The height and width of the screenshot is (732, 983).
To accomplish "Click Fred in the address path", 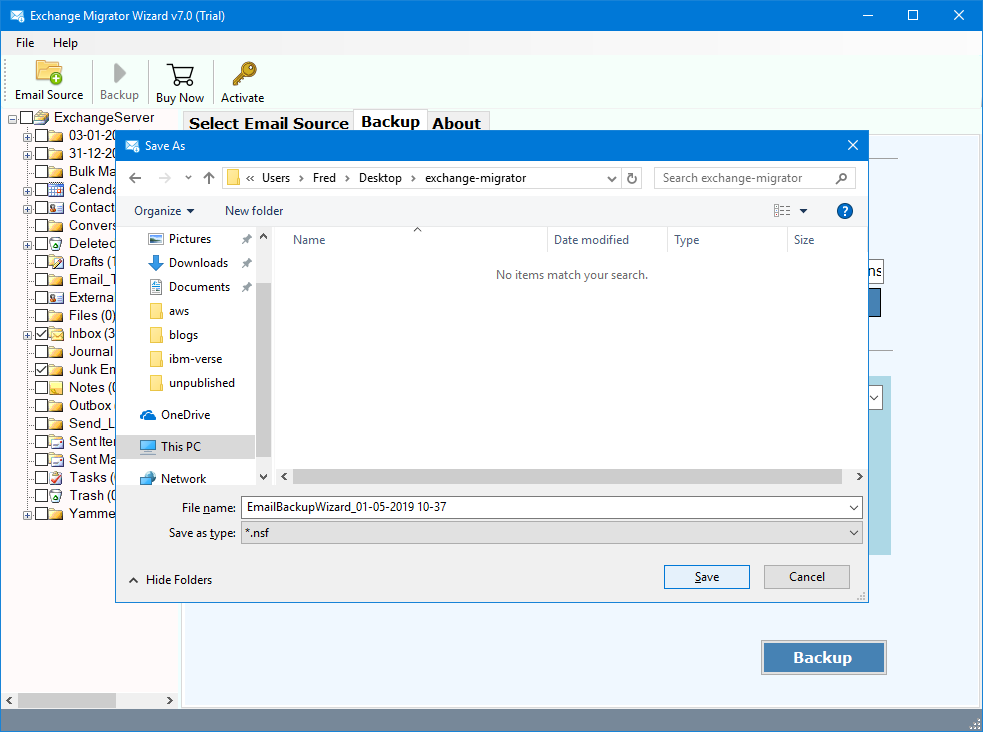I will point(324,178).
